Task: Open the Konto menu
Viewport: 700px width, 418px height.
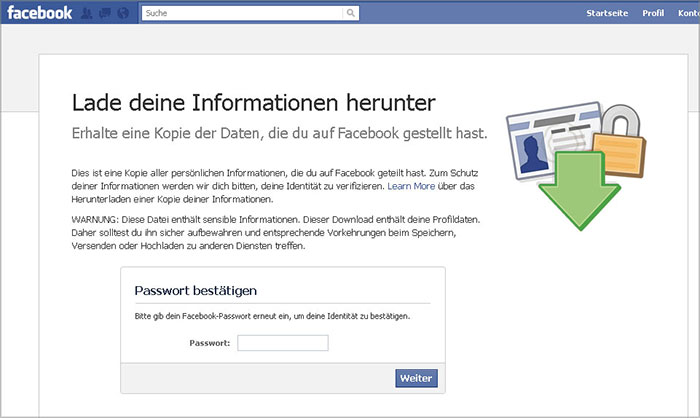Action: pyautogui.click(x=689, y=13)
